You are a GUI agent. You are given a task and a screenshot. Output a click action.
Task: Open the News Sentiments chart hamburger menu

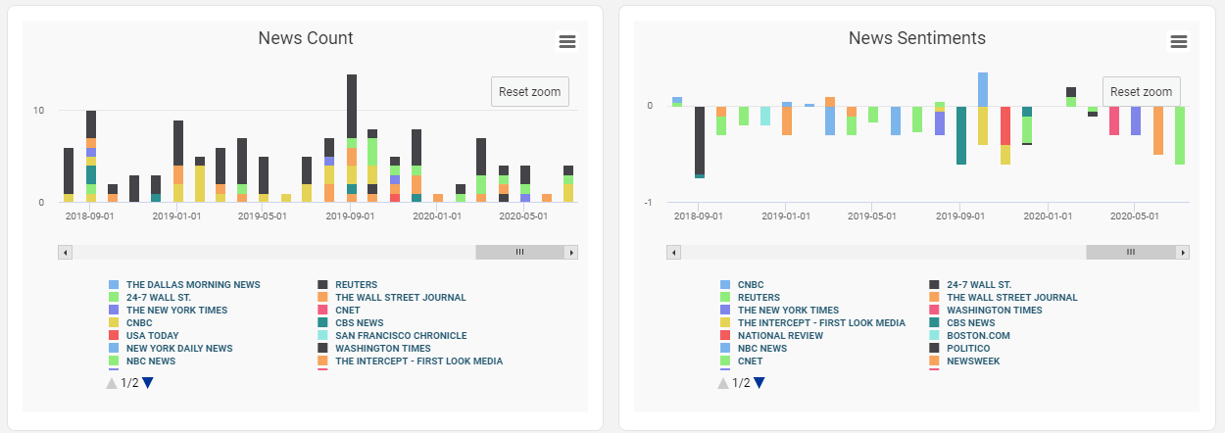click(x=1178, y=41)
